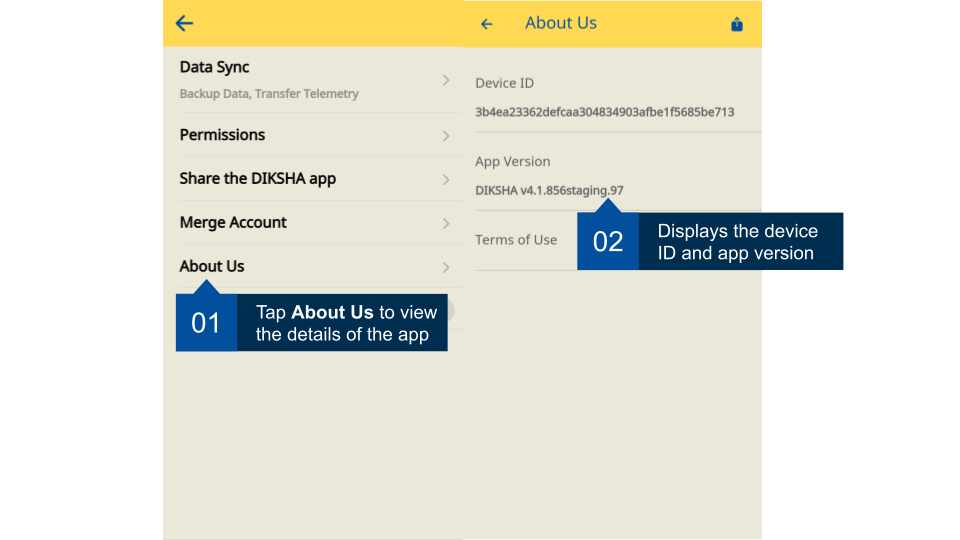The width and height of the screenshot is (960, 540).
Task: Select the Merge Account label
Action: (x=233, y=223)
